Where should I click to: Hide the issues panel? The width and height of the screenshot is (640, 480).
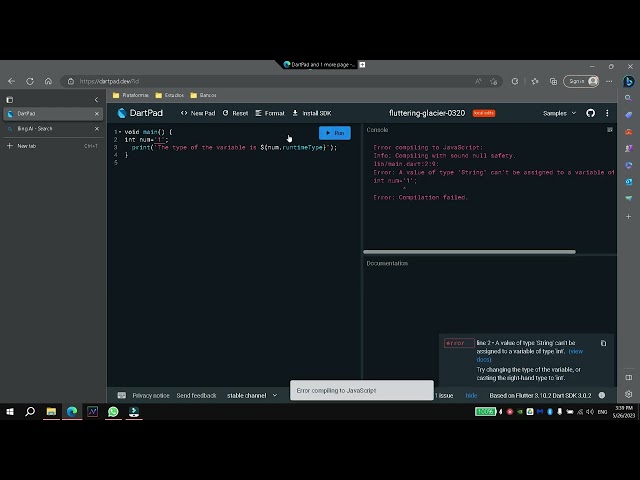tap(471, 396)
